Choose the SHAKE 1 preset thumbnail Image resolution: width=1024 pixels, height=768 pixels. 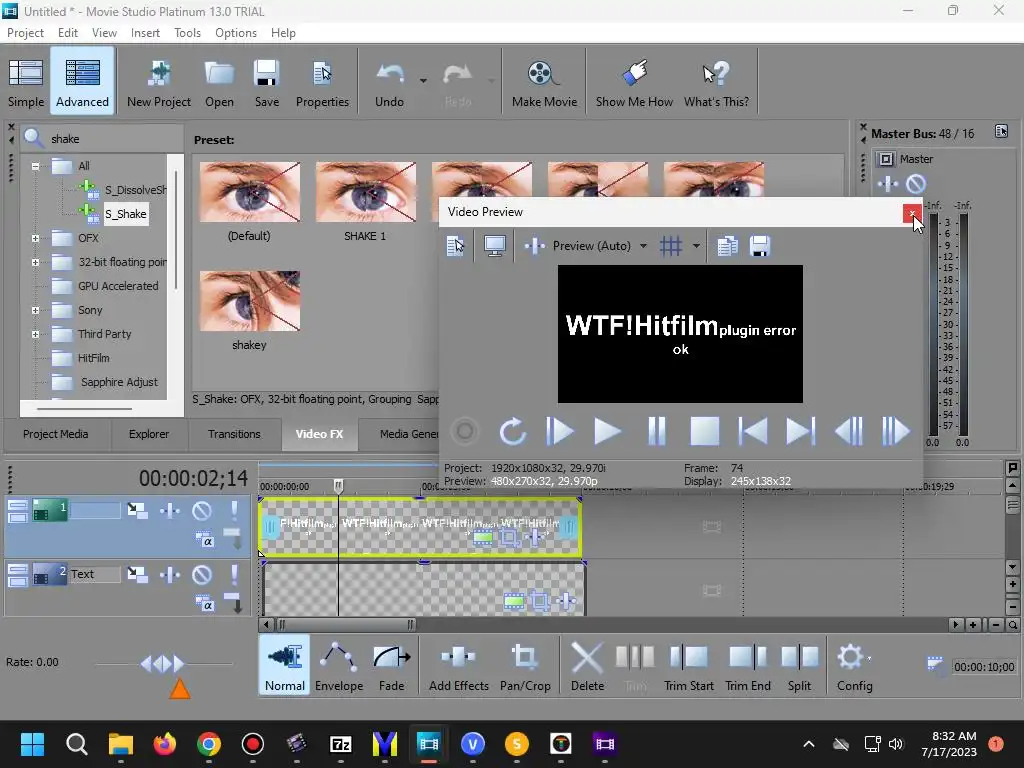(366, 192)
